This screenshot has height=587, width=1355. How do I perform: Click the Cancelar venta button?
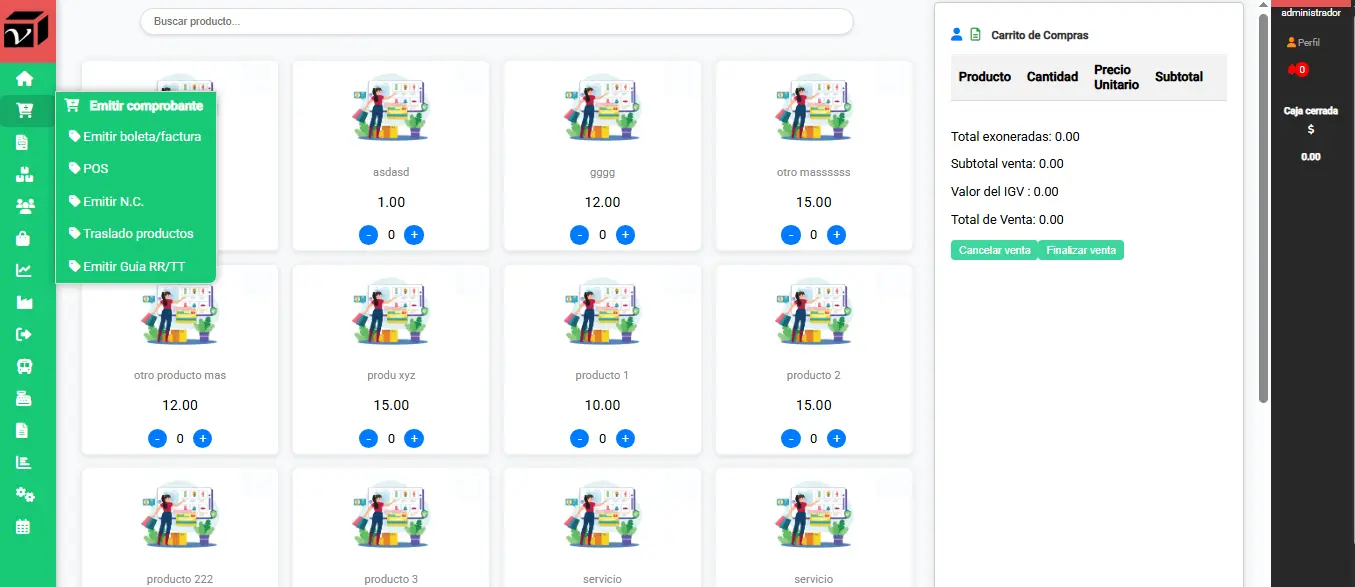click(x=994, y=250)
